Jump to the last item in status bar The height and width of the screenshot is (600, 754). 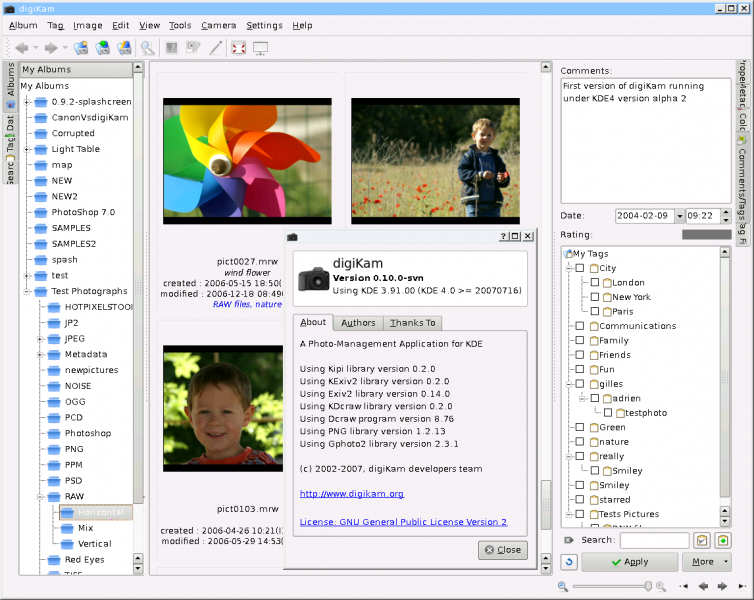pyautogui.click(x=741, y=586)
